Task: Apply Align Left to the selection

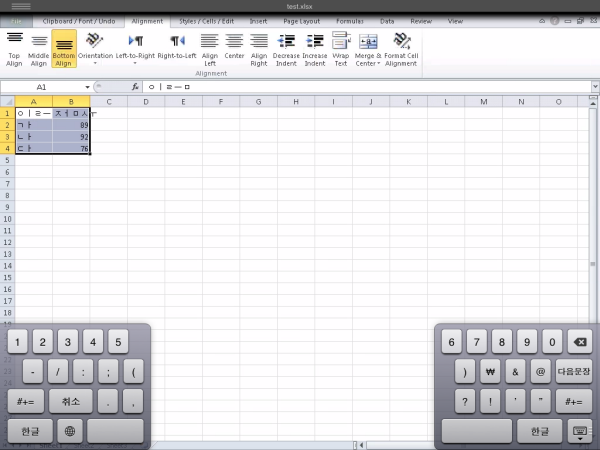Action: point(210,49)
